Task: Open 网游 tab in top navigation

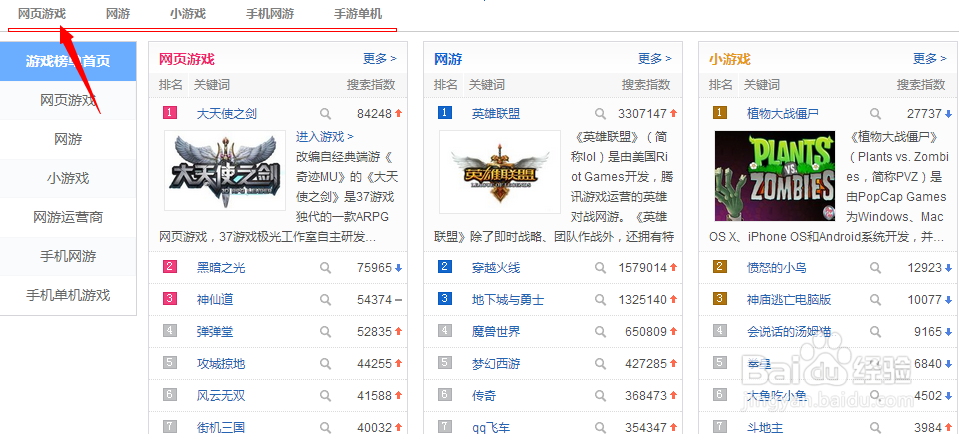Action: point(118,14)
